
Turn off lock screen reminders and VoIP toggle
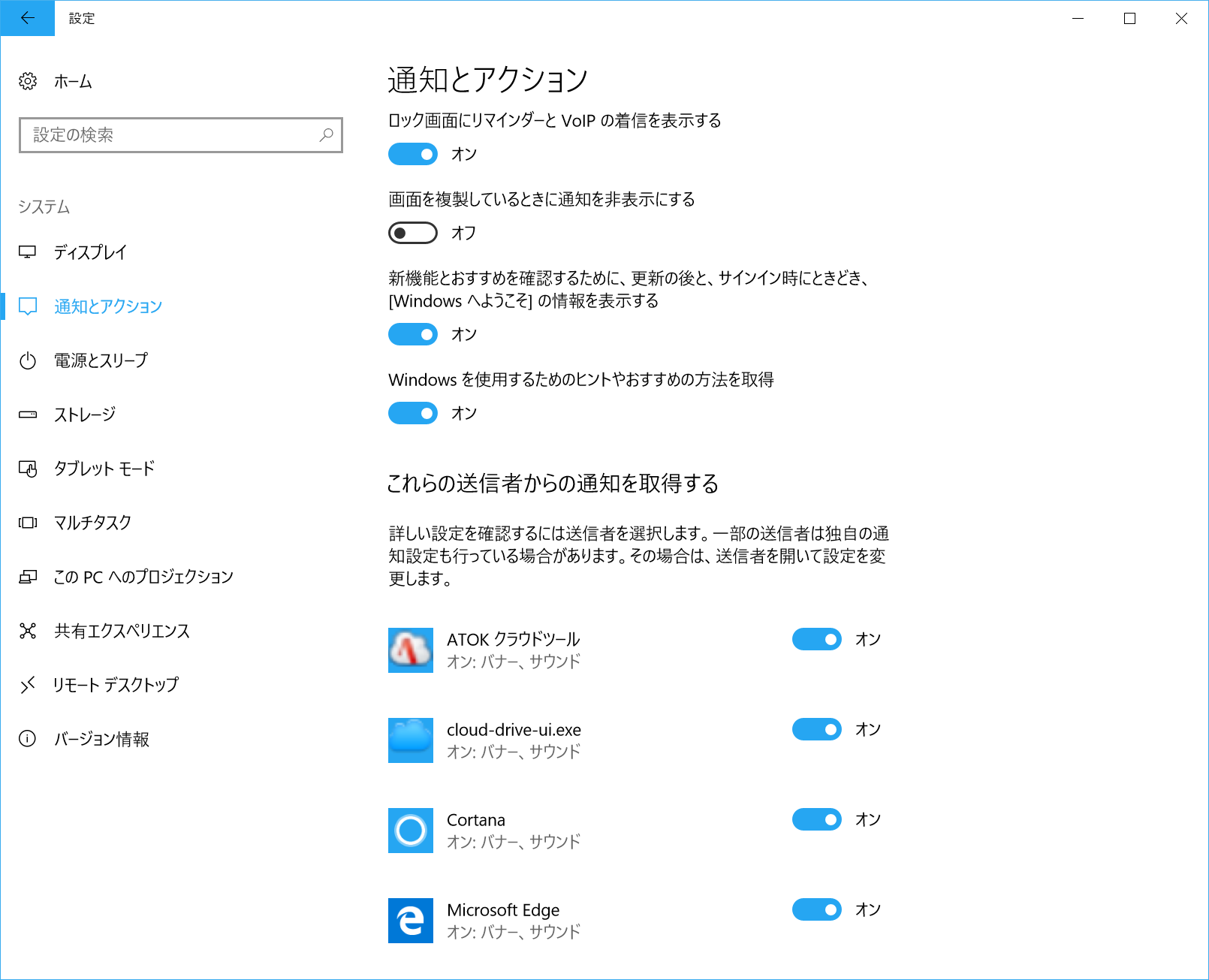pyautogui.click(x=412, y=154)
